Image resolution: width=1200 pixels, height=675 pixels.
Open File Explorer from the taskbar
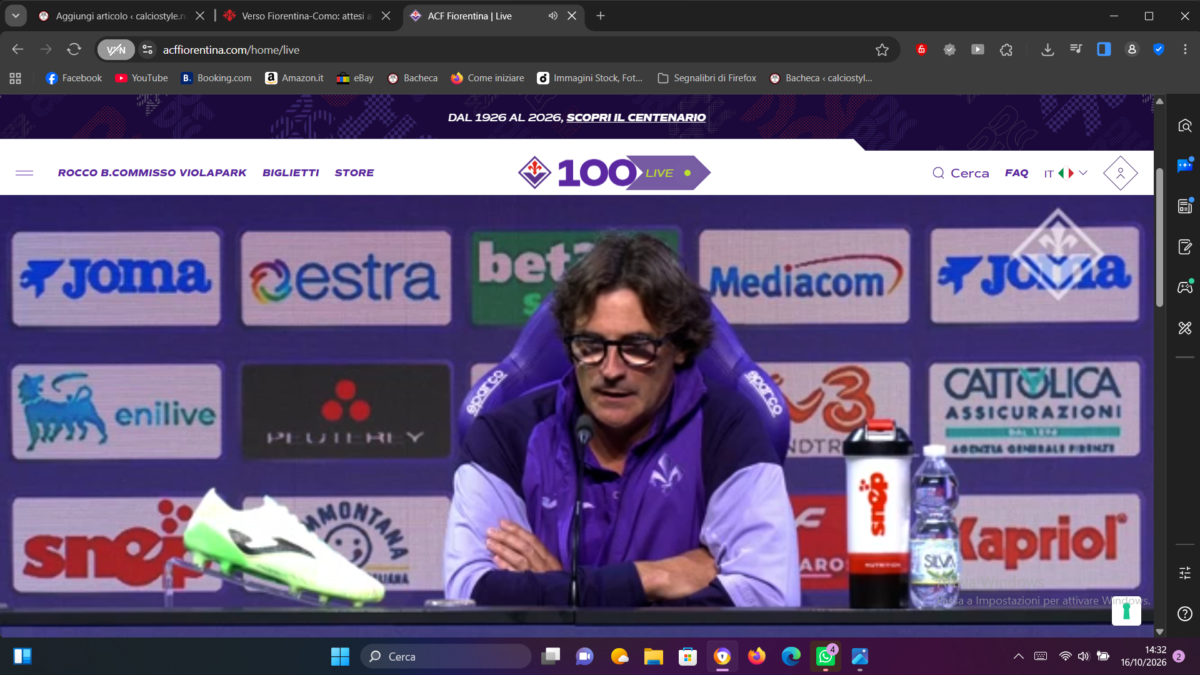pos(653,656)
